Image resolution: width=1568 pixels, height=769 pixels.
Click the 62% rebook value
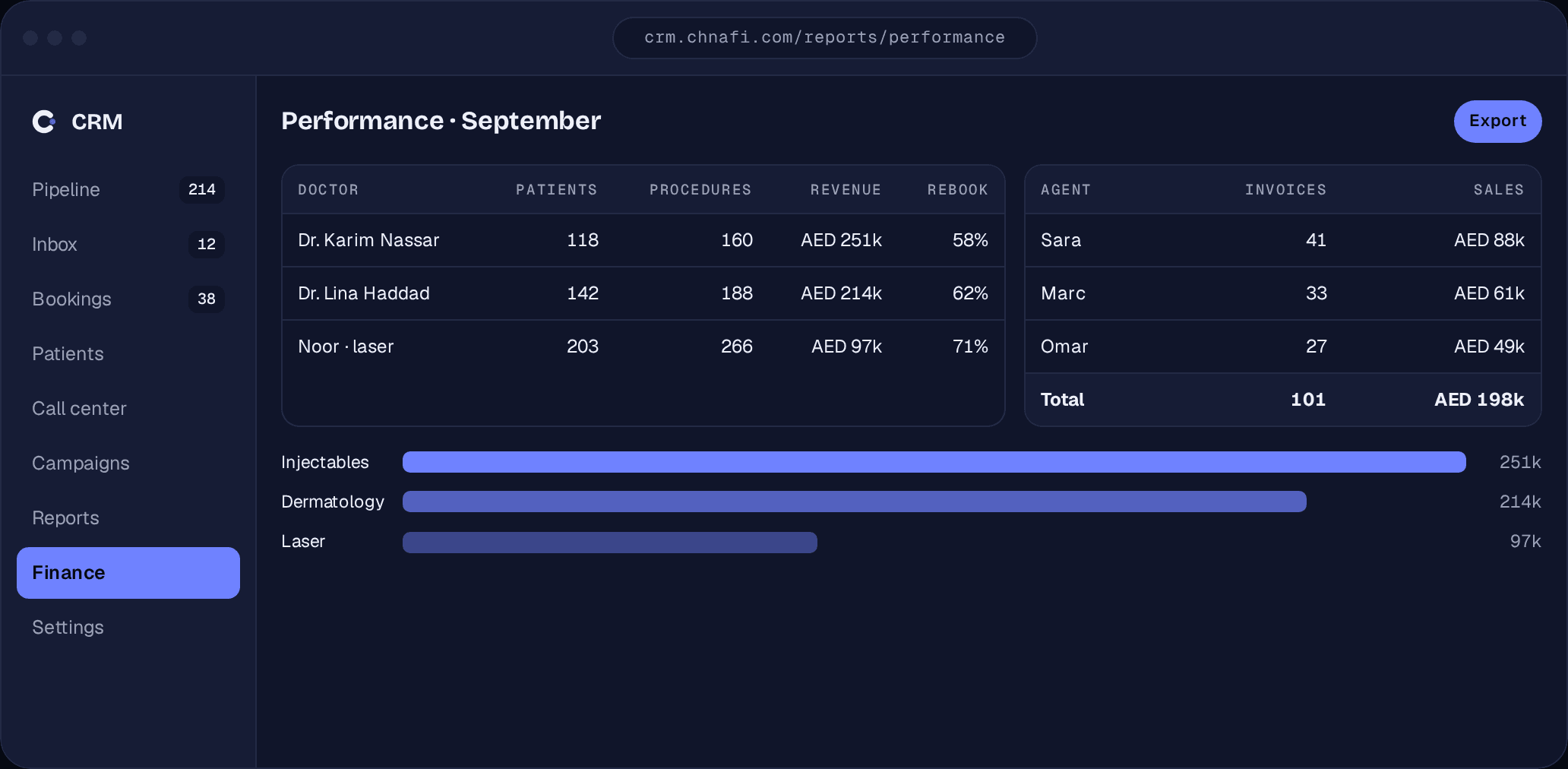pyautogui.click(x=970, y=293)
